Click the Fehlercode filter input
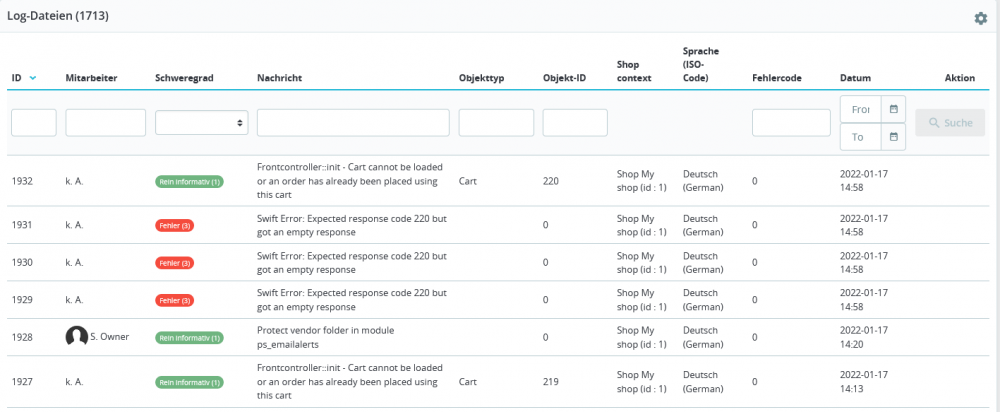Screen dimensions: 1000x412 point(791,122)
